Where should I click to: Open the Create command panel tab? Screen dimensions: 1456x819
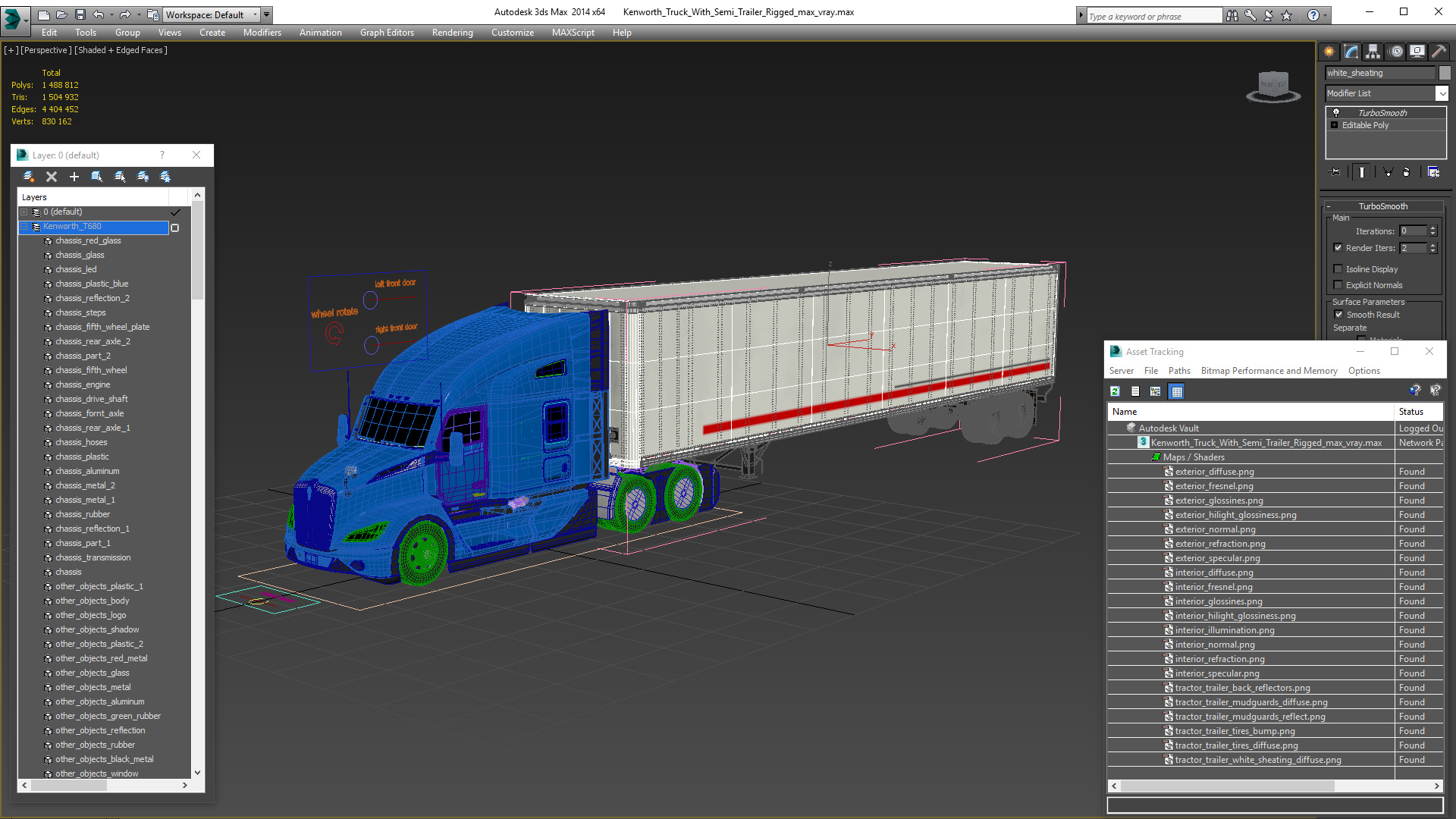tap(1329, 52)
